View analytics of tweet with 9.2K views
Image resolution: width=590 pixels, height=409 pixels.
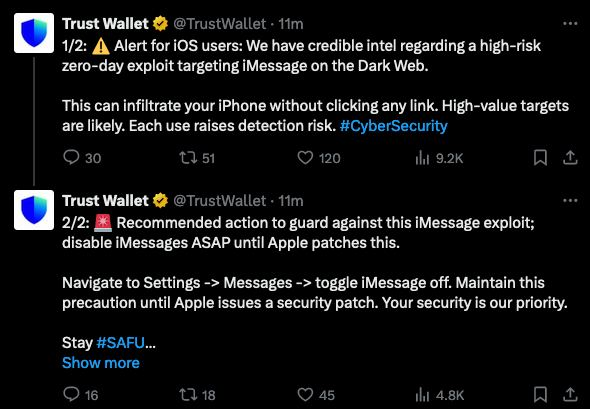(x=439, y=158)
